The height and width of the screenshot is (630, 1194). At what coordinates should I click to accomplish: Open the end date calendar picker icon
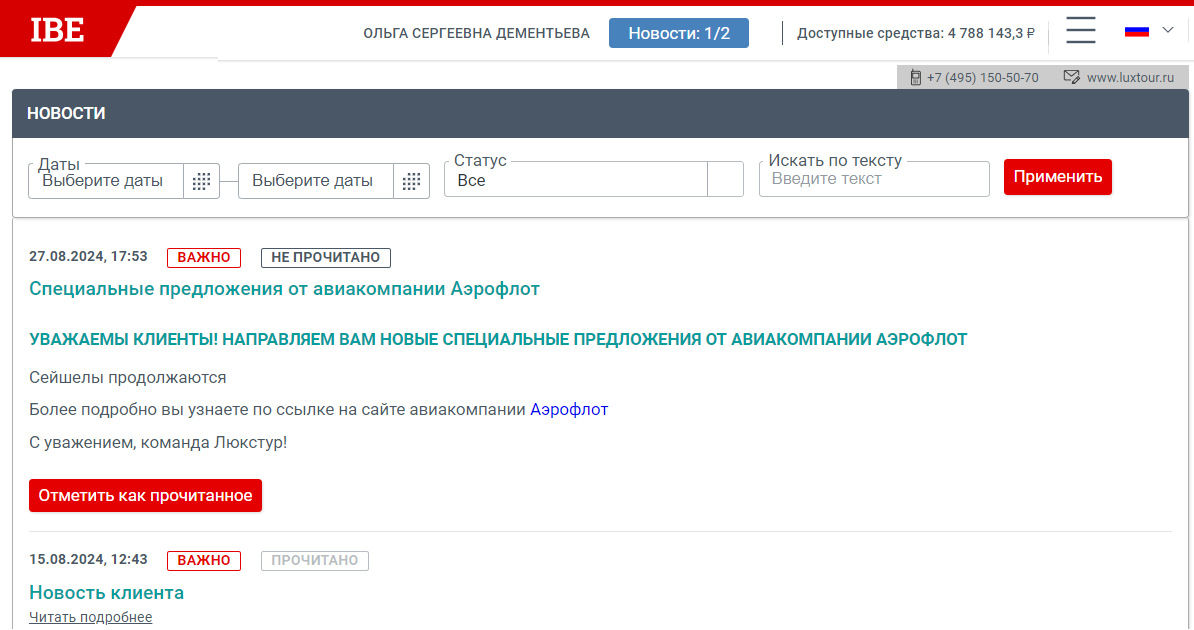coord(411,181)
